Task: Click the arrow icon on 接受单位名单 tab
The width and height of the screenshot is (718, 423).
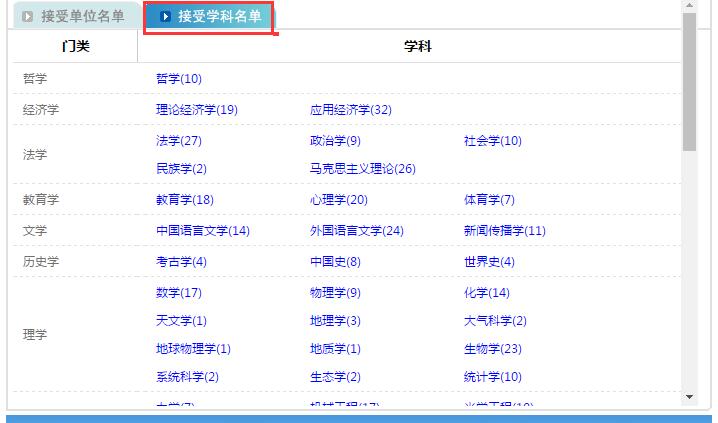Action: [x=28, y=16]
